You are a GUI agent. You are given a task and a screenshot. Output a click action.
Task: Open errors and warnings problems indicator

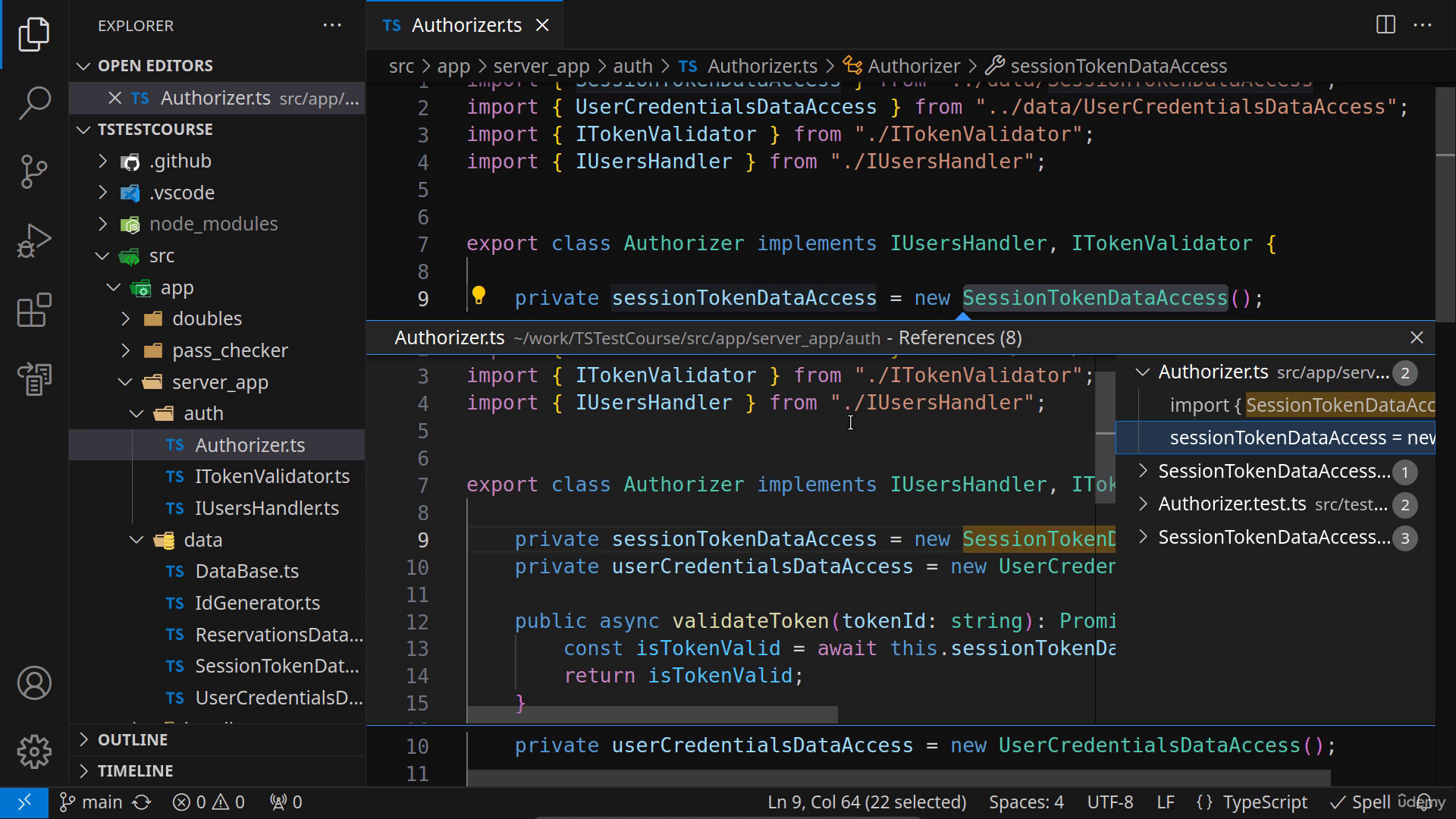pos(209,802)
